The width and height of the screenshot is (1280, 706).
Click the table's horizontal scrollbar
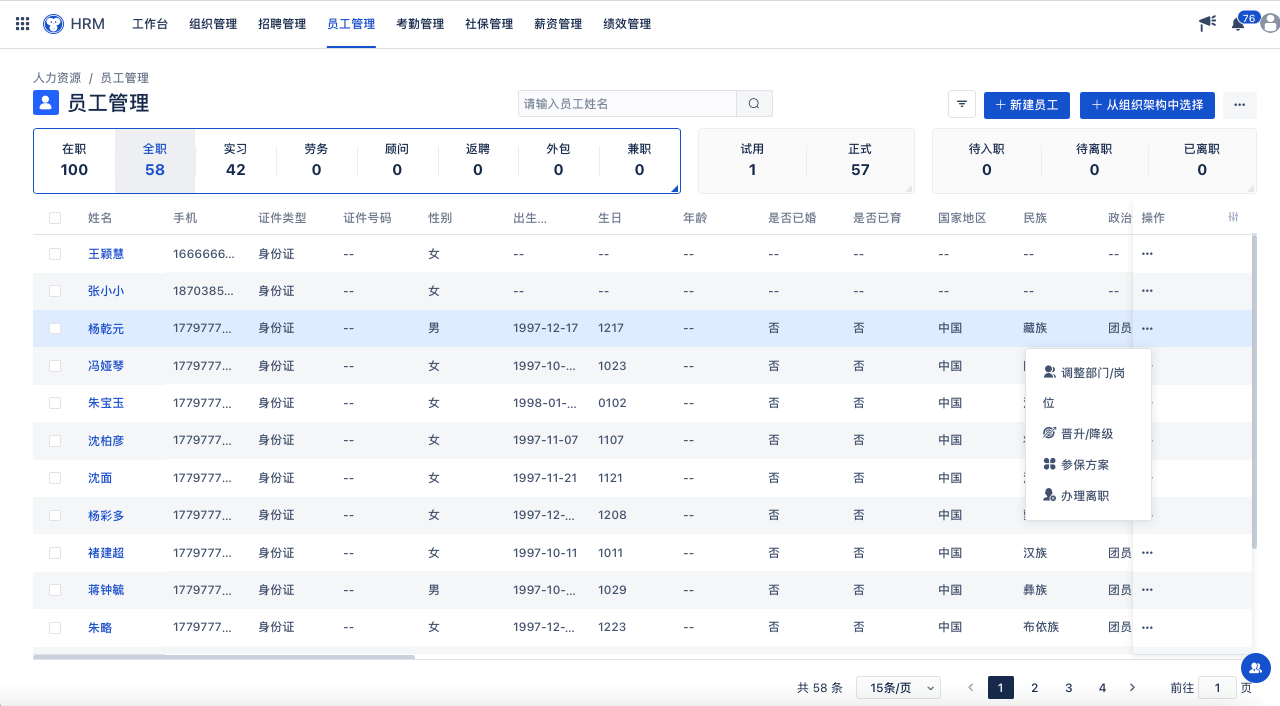[x=224, y=657]
